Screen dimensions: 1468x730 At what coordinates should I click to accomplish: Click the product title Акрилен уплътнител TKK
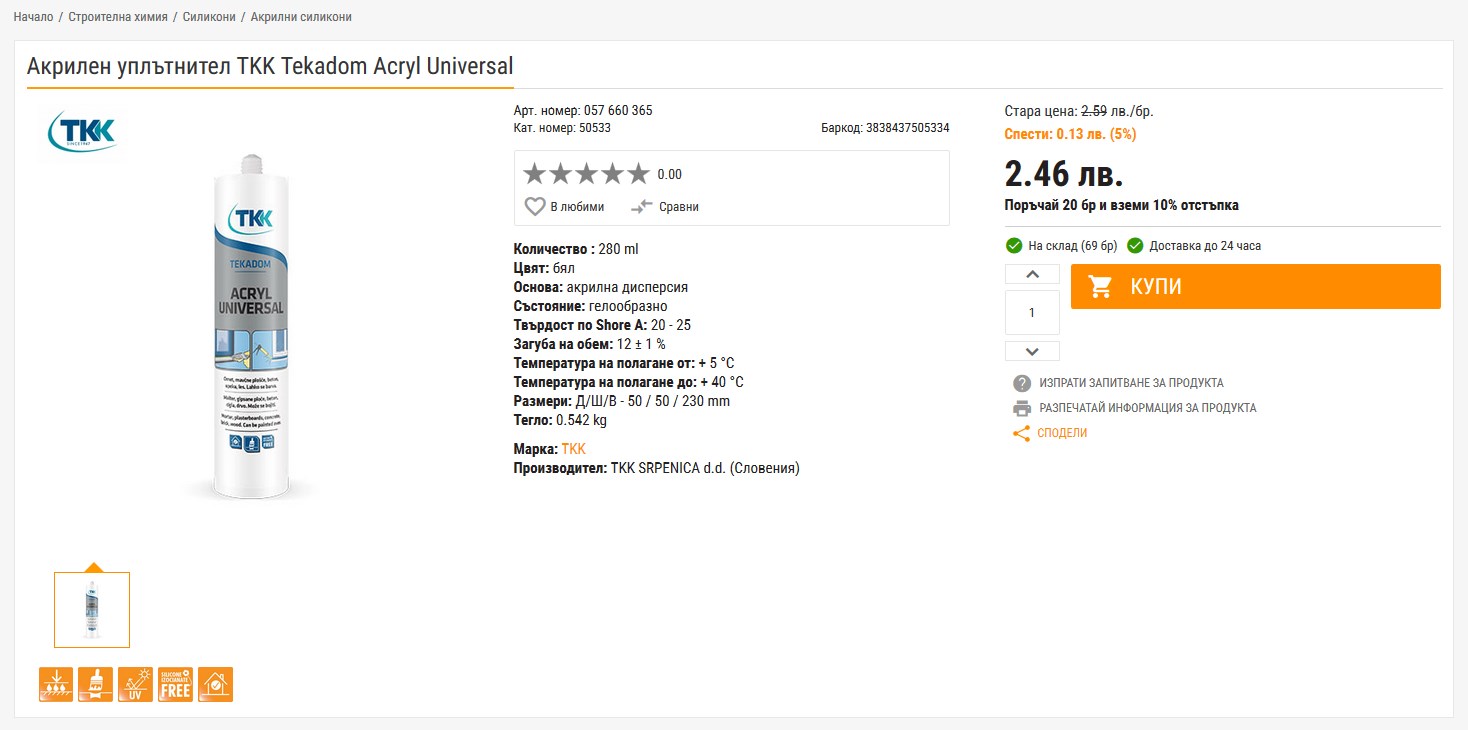coord(270,66)
